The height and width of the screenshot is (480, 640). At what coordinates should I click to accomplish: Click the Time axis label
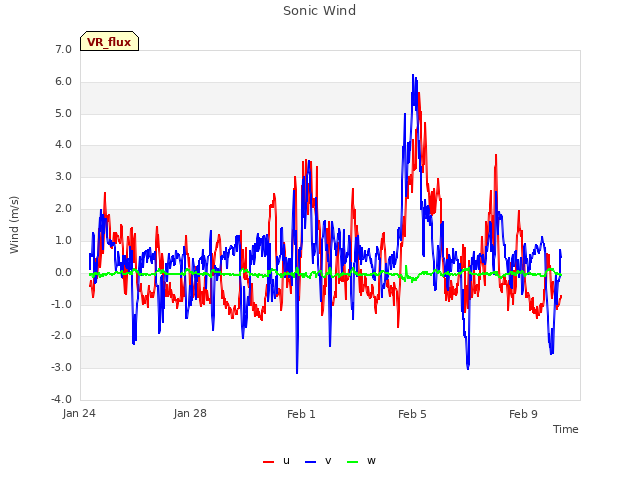pyautogui.click(x=566, y=429)
